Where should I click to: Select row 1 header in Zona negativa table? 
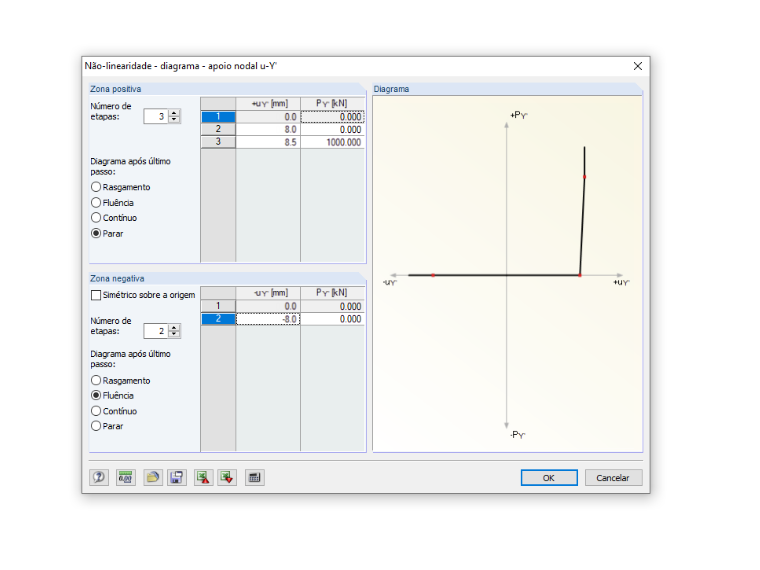click(x=218, y=306)
